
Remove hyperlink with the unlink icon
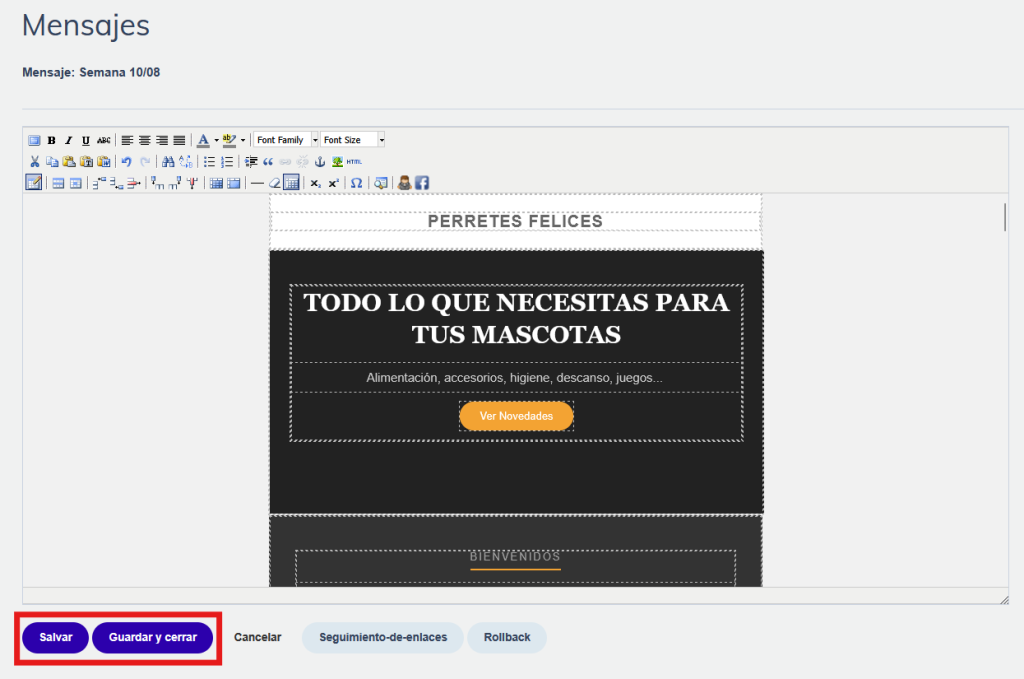[302, 161]
